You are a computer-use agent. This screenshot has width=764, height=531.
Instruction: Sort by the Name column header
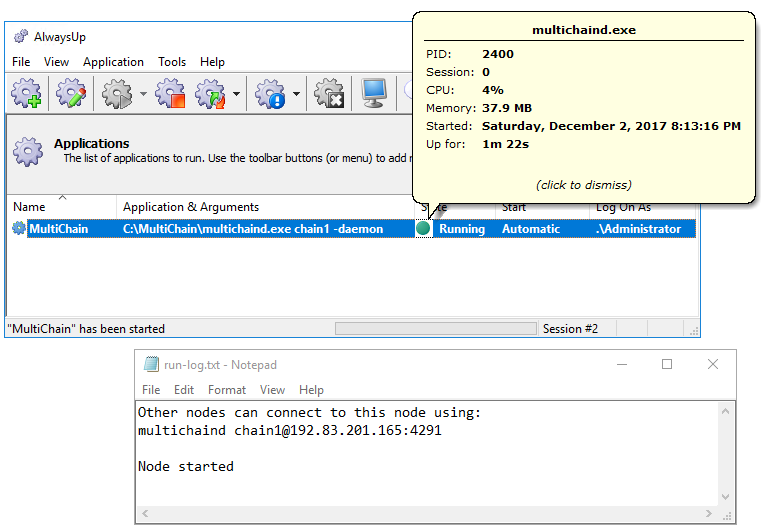click(61, 207)
